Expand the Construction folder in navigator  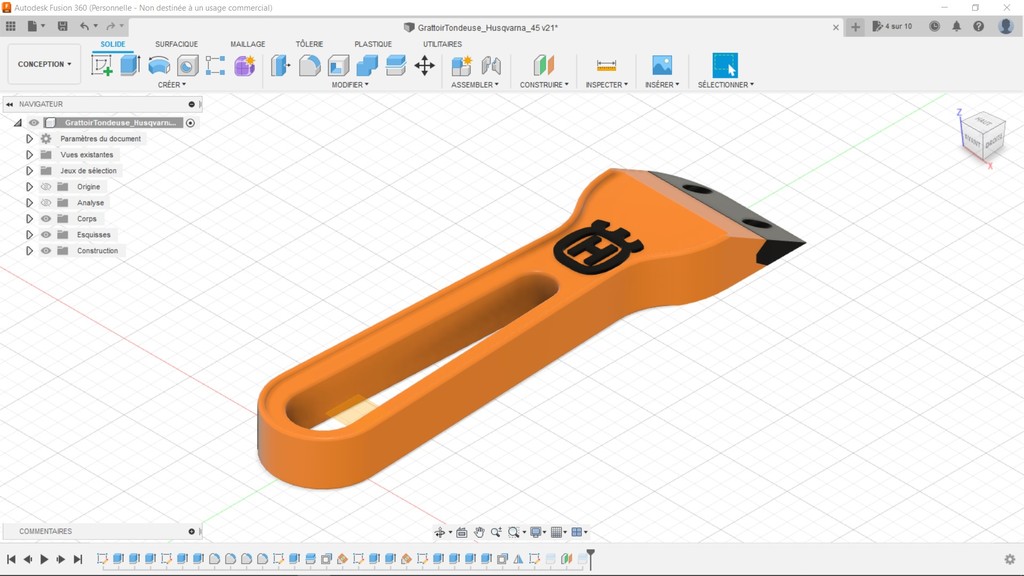(x=30, y=251)
